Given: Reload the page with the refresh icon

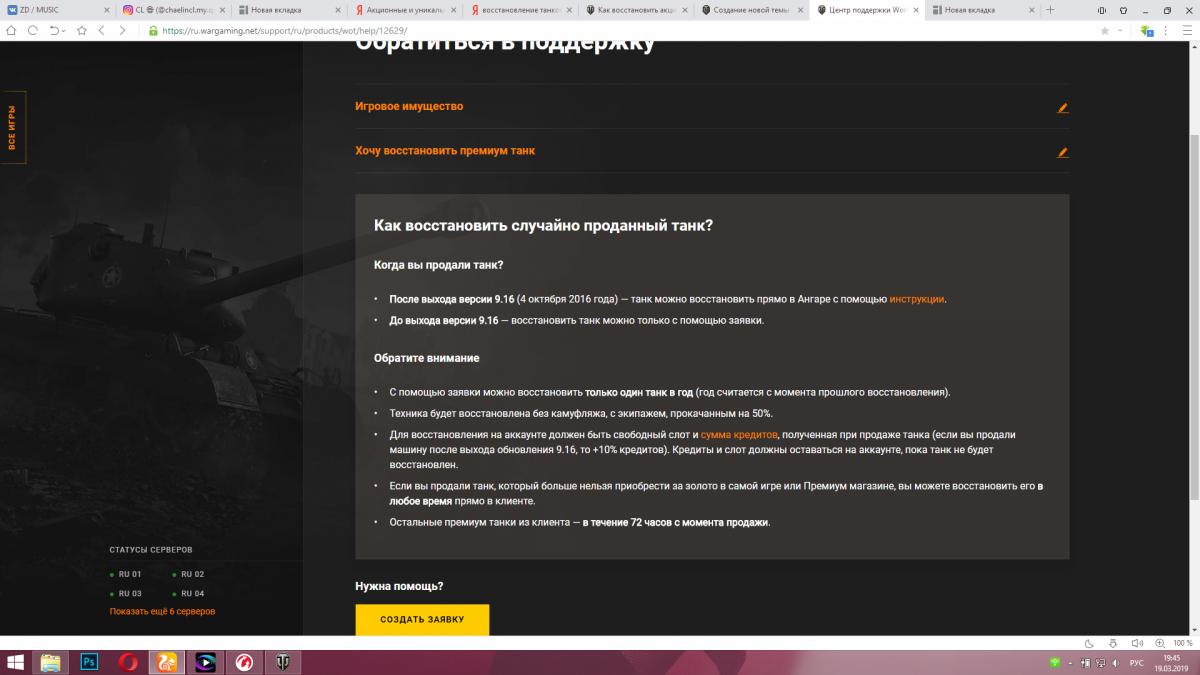Looking at the screenshot, I should pos(33,30).
